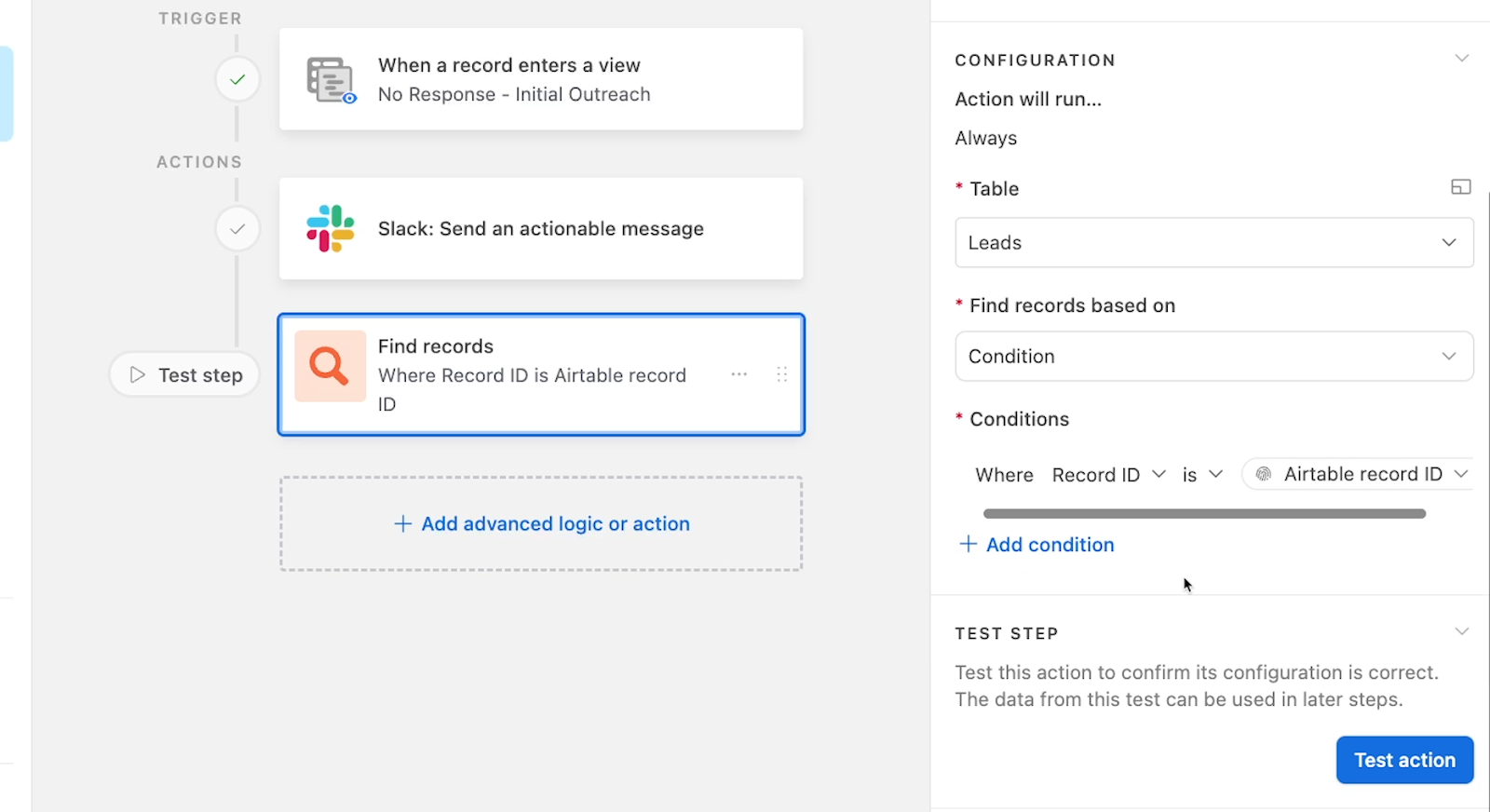Open the Leads table dropdown
Viewport: 1490px width, 812px height.
(1214, 242)
